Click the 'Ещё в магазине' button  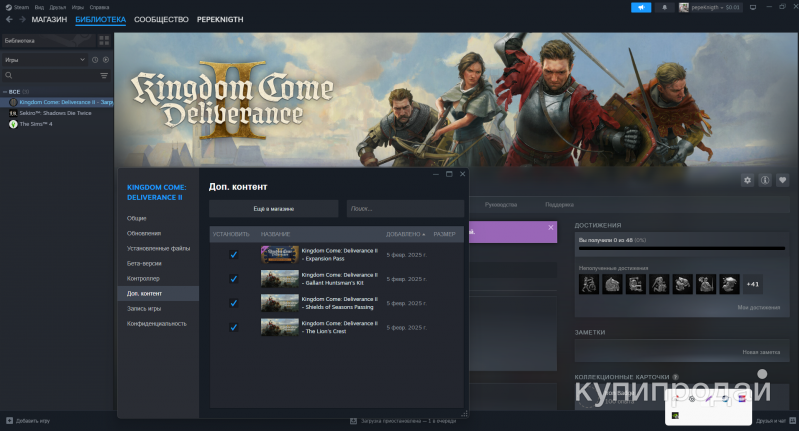pos(273,208)
